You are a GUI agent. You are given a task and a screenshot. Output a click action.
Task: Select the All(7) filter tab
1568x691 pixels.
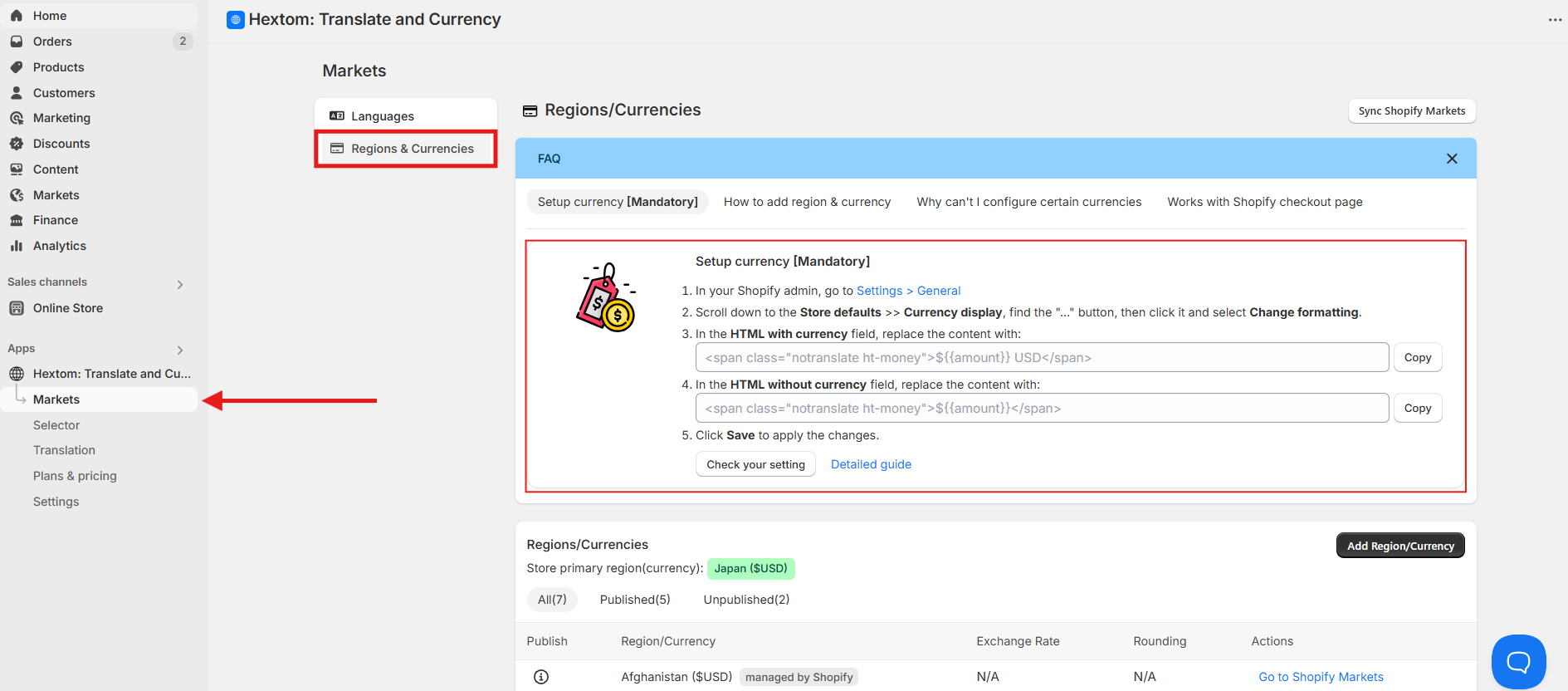click(552, 600)
